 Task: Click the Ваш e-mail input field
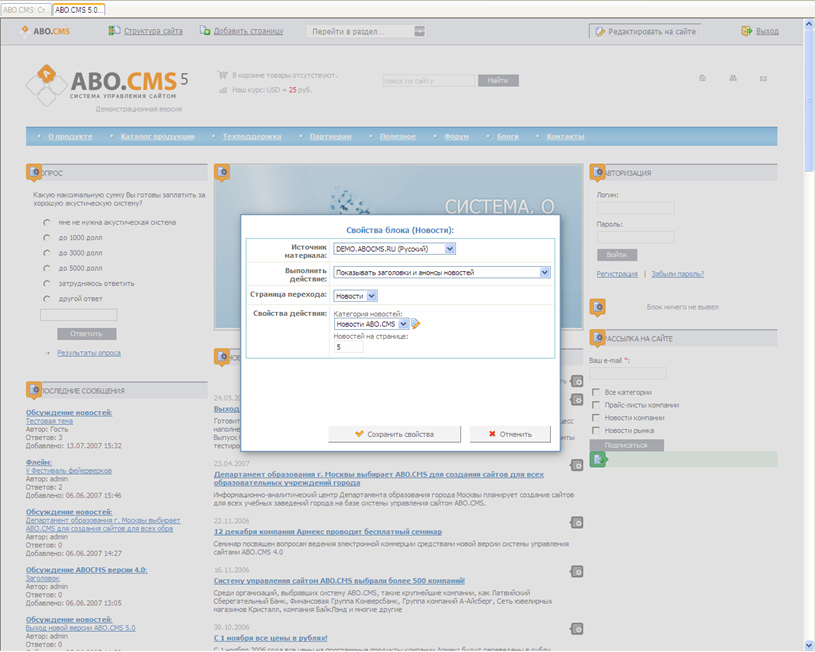coord(626,373)
